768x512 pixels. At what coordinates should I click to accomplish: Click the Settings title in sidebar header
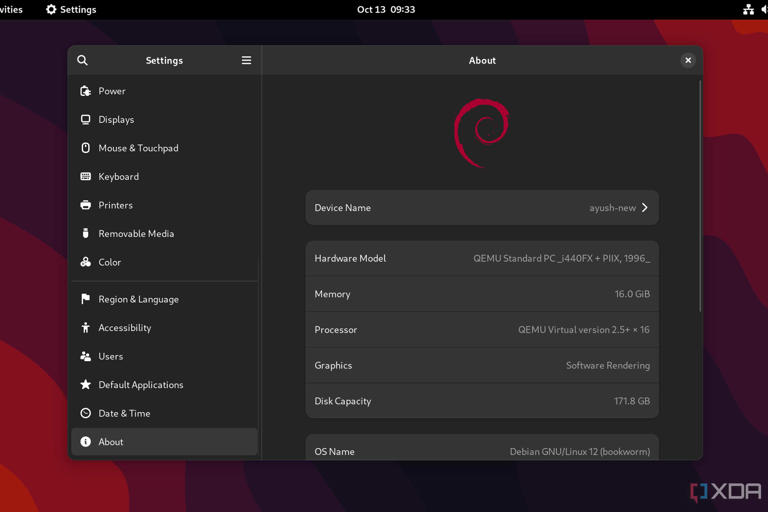tap(164, 60)
